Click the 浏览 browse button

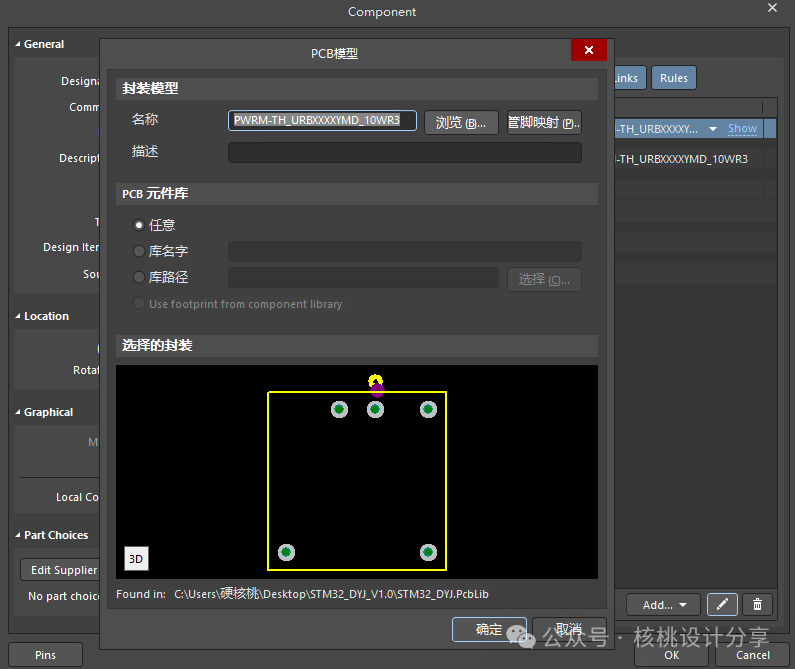pyautogui.click(x=461, y=122)
